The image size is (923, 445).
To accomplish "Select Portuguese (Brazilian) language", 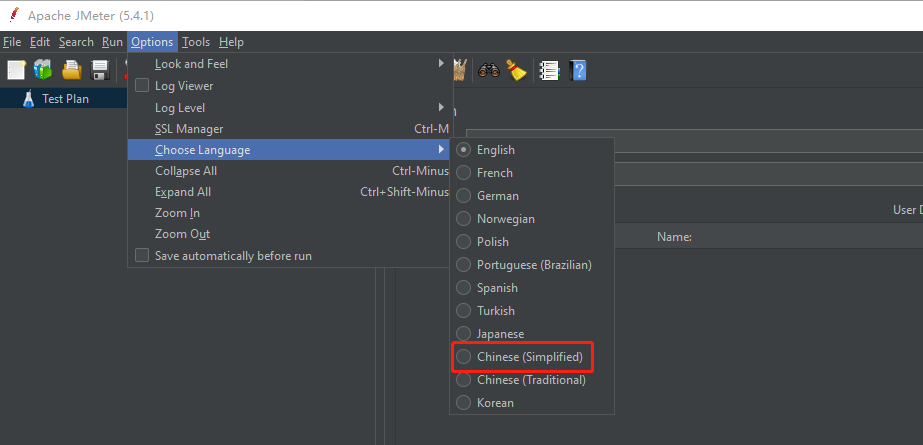I will (x=533, y=265).
